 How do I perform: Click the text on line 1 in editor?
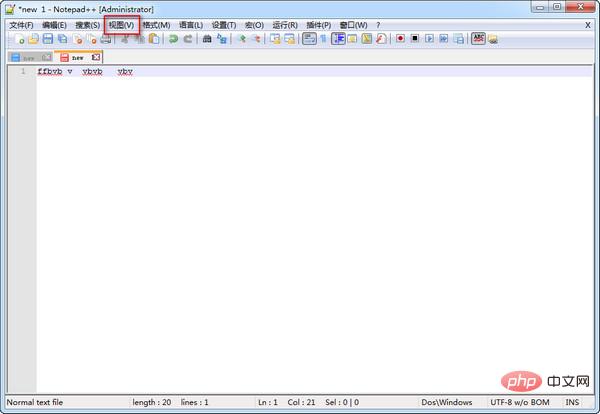tap(84, 72)
